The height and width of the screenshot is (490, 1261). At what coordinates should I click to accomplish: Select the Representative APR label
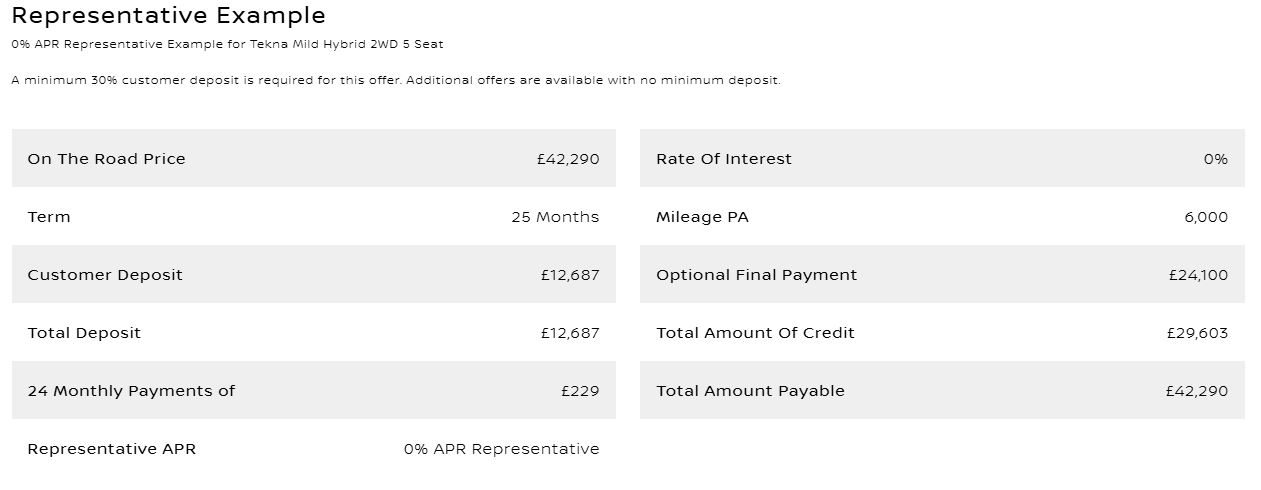pyautogui.click(x=112, y=449)
